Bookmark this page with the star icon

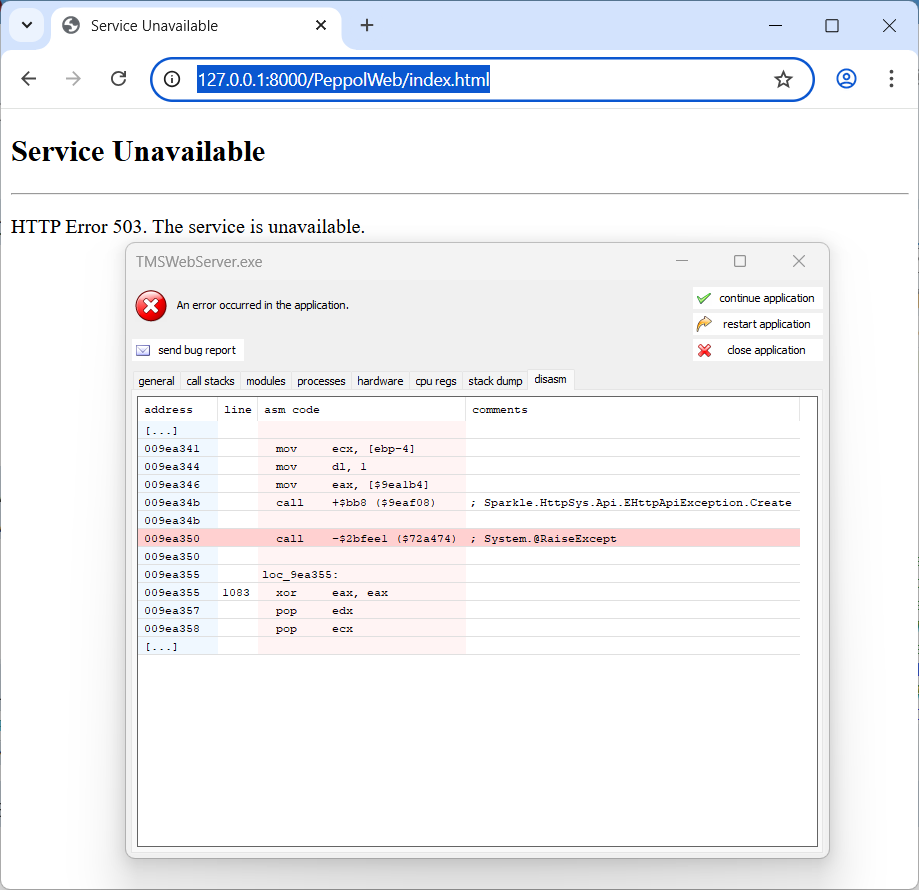point(783,80)
